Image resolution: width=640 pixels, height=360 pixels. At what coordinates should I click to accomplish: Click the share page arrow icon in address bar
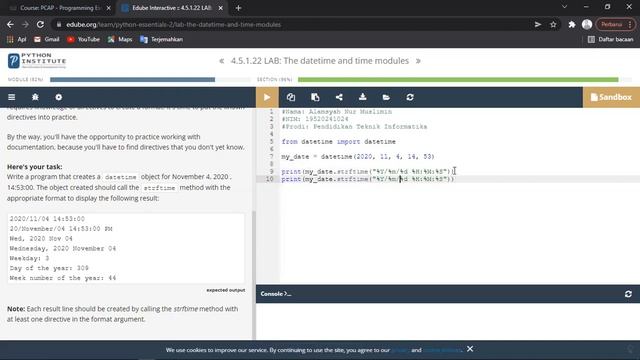(x=538, y=24)
